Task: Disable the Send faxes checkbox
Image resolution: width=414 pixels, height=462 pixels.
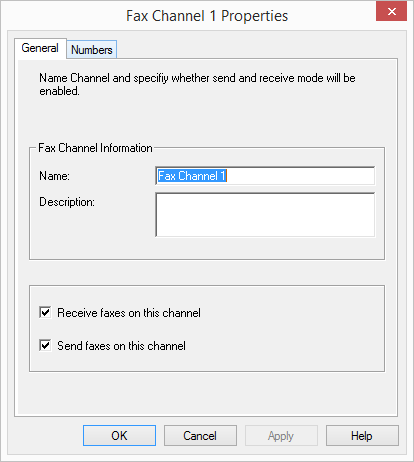Action: tap(45, 345)
